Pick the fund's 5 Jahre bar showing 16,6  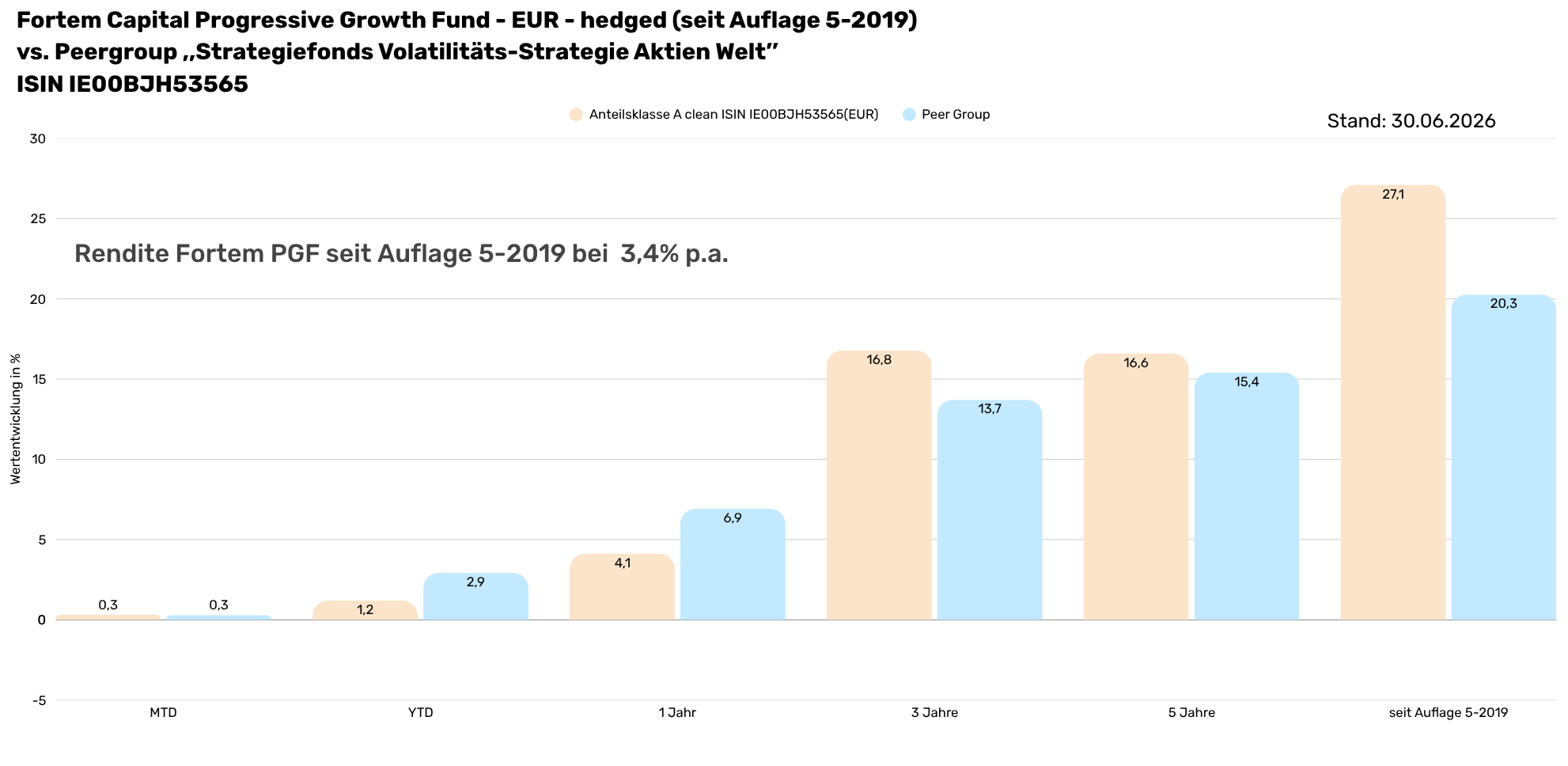click(1136, 487)
